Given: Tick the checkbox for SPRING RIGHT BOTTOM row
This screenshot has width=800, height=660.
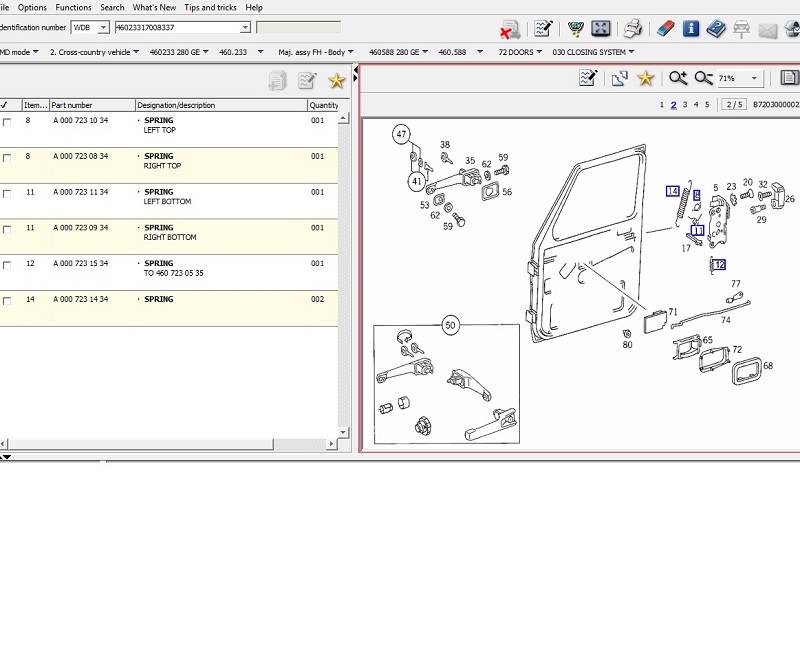Looking at the screenshot, I should (x=7, y=229).
